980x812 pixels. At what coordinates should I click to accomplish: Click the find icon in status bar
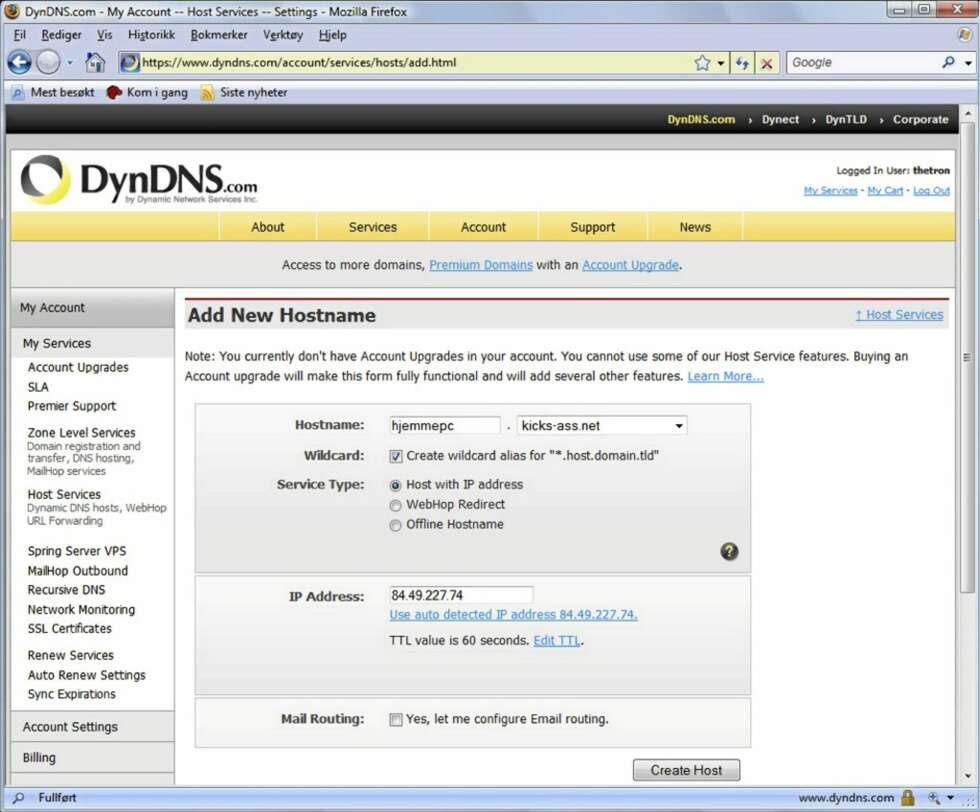pos(19,798)
